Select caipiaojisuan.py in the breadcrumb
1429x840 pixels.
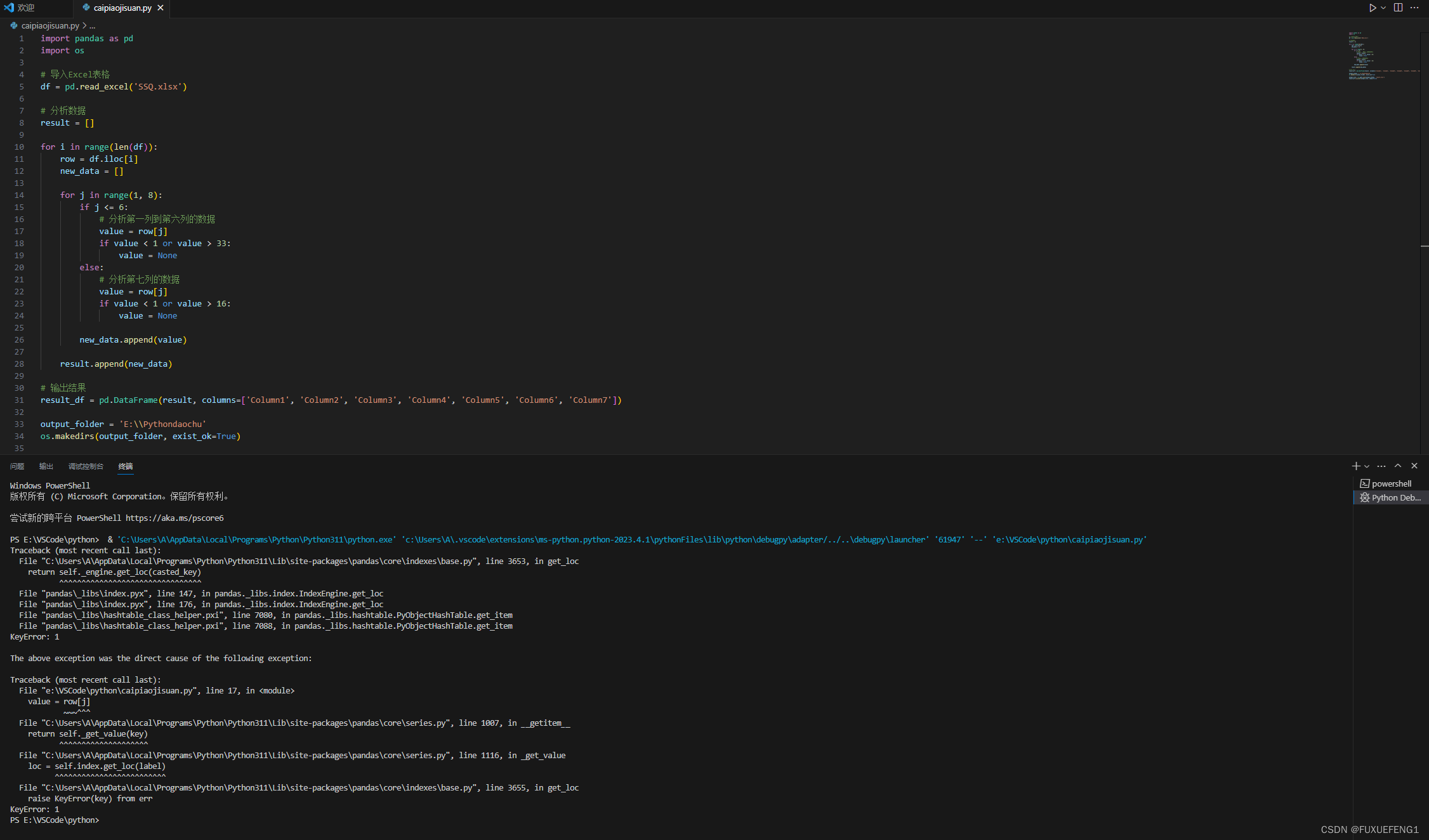50,25
